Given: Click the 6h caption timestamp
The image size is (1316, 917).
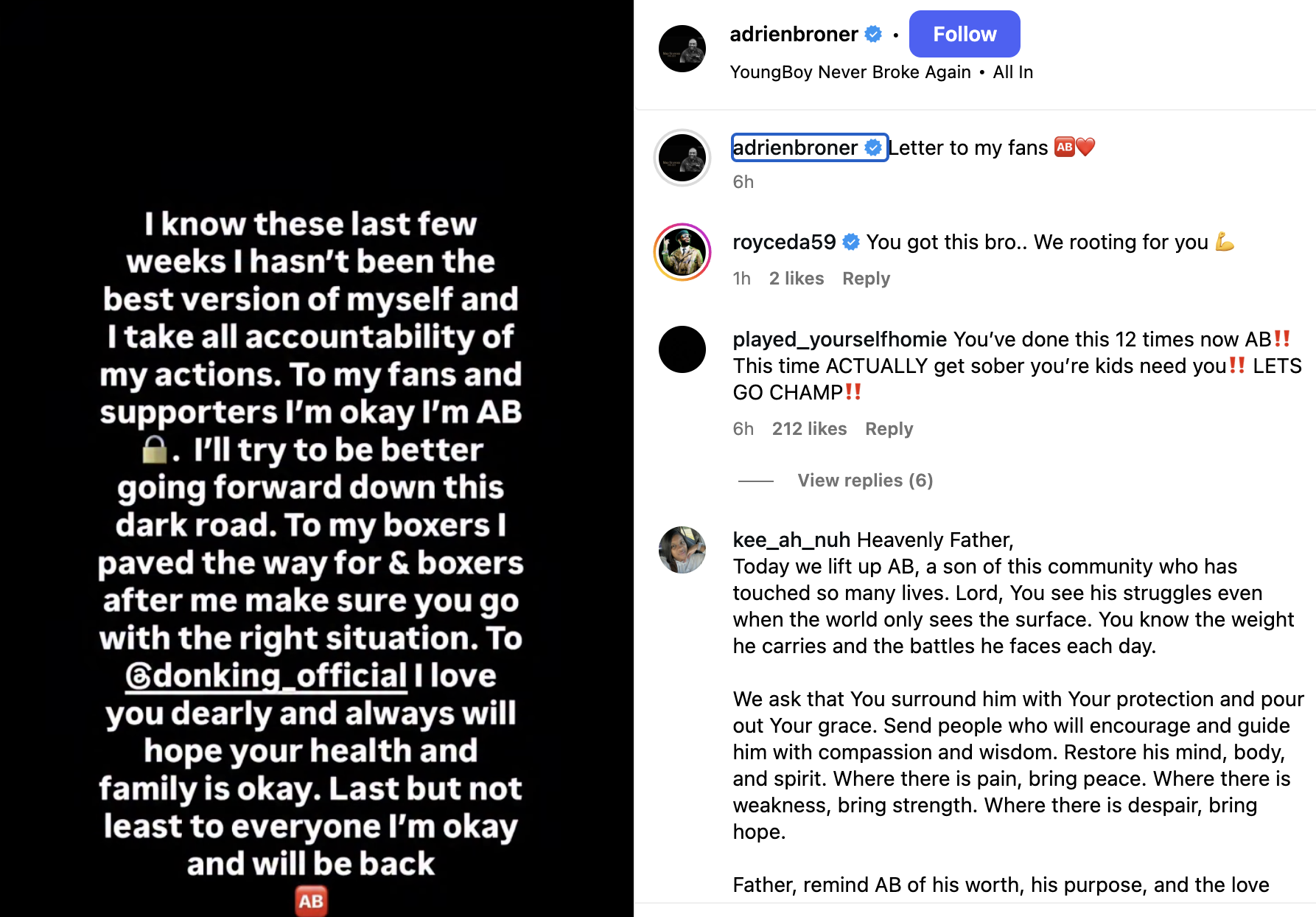Looking at the screenshot, I should click(x=743, y=182).
